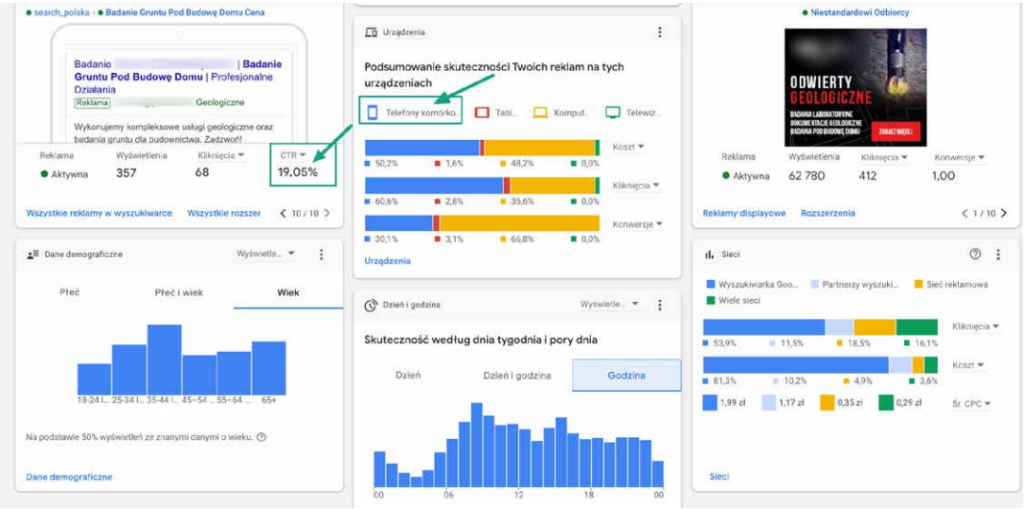Go to previous display ad before 1 / 10

[x=966, y=213]
